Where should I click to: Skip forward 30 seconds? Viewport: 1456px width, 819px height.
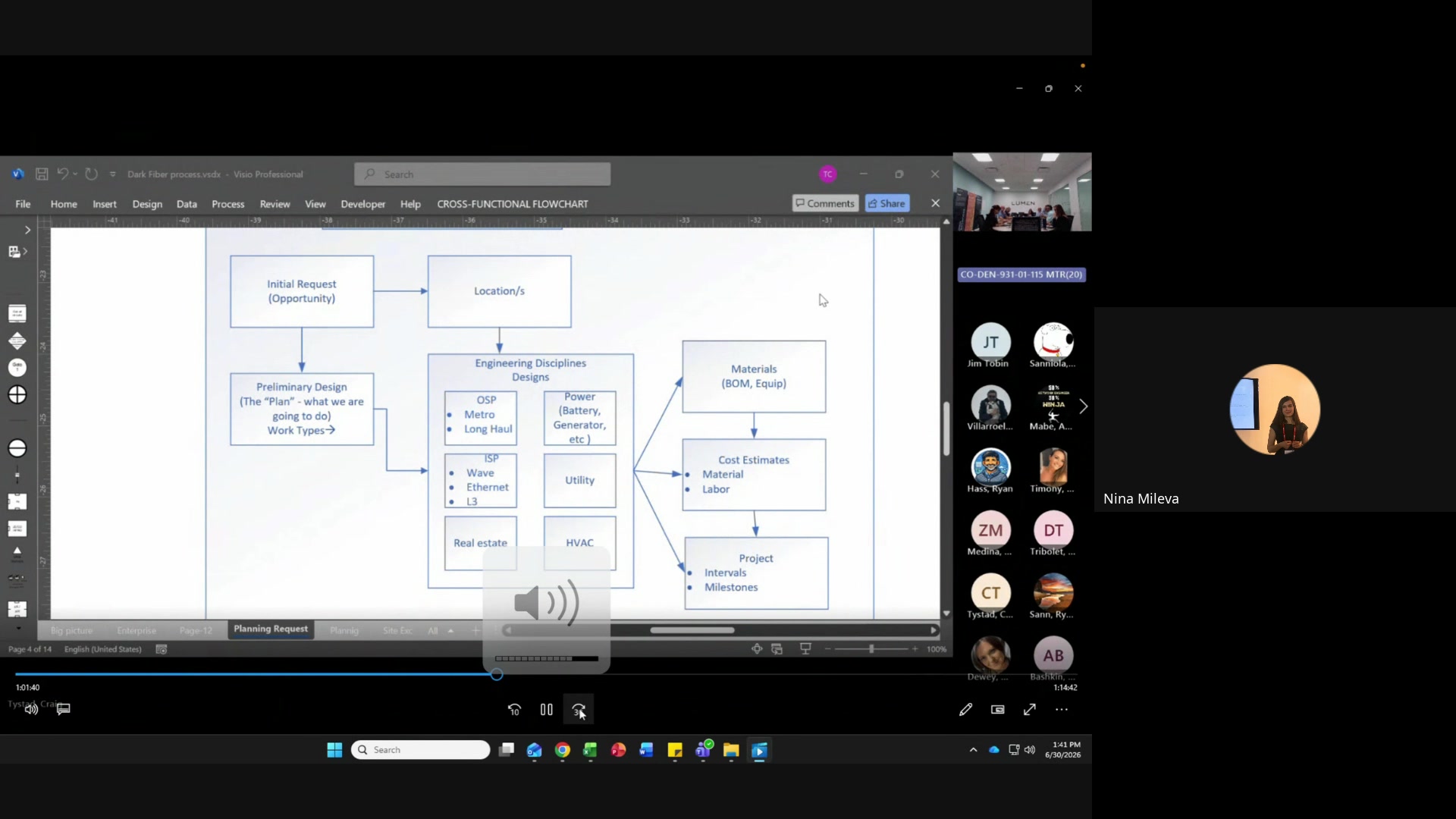pyautogui.click(x=579, y=710)
